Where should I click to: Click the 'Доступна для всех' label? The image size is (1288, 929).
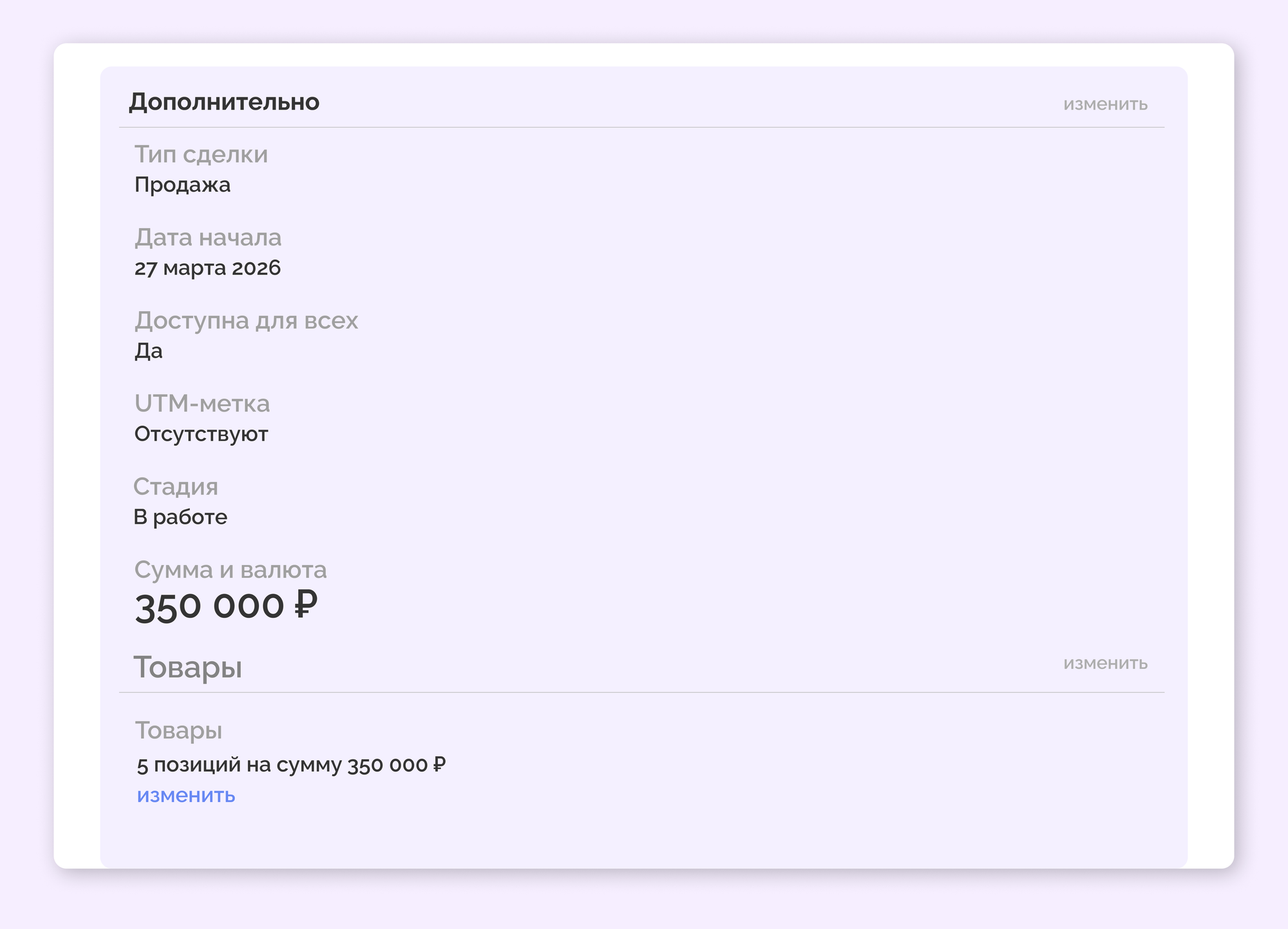246,321
